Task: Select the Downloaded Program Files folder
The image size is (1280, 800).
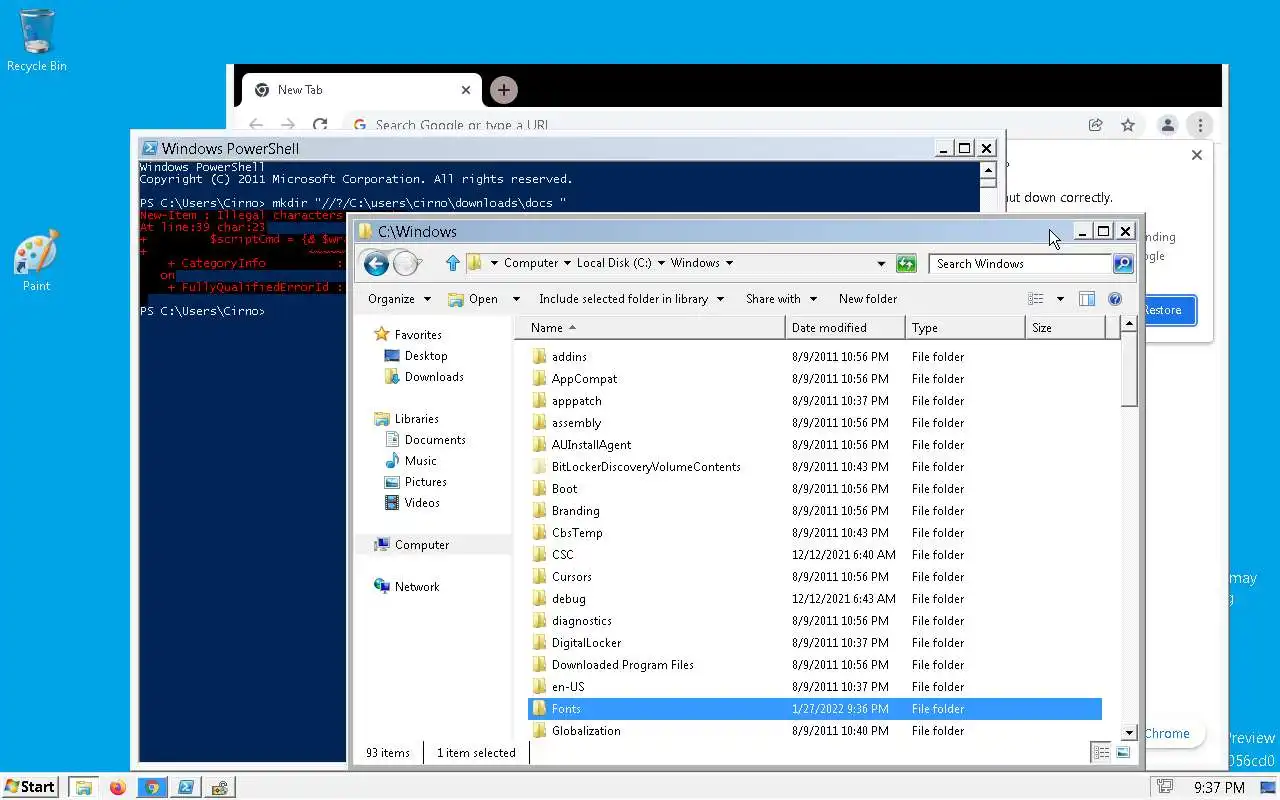Action: click(x=814, y=665)
